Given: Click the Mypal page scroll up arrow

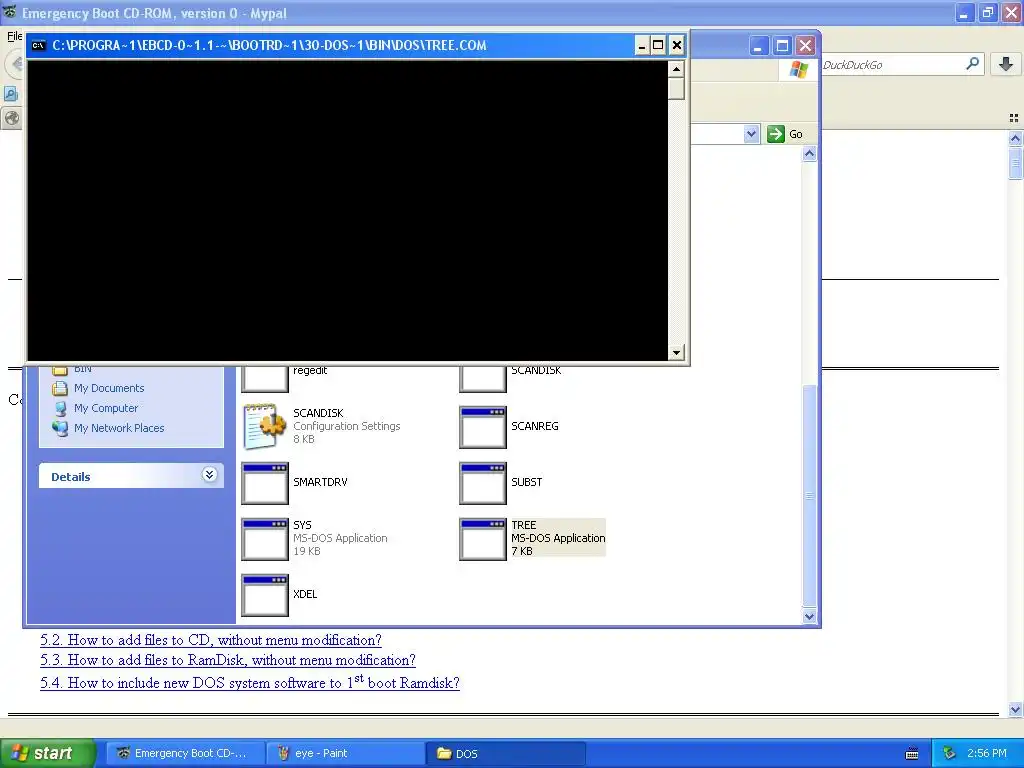Looking at the screenshot, I should pos(1015,138).
